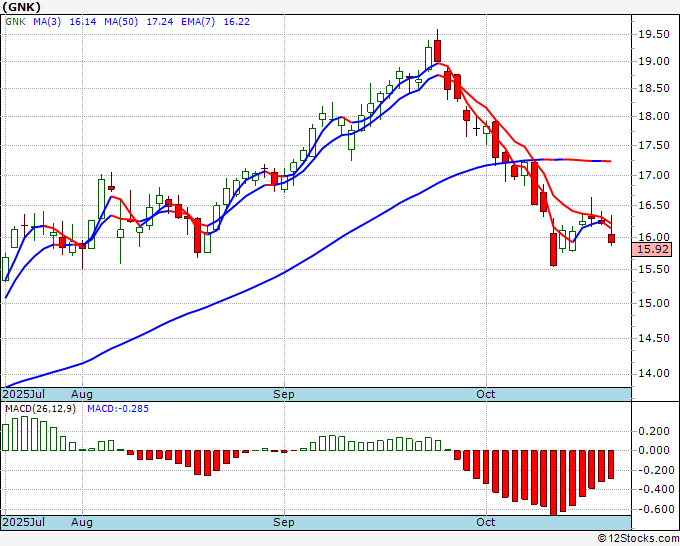Click 2025Jul on the MACD timeline

24,522
